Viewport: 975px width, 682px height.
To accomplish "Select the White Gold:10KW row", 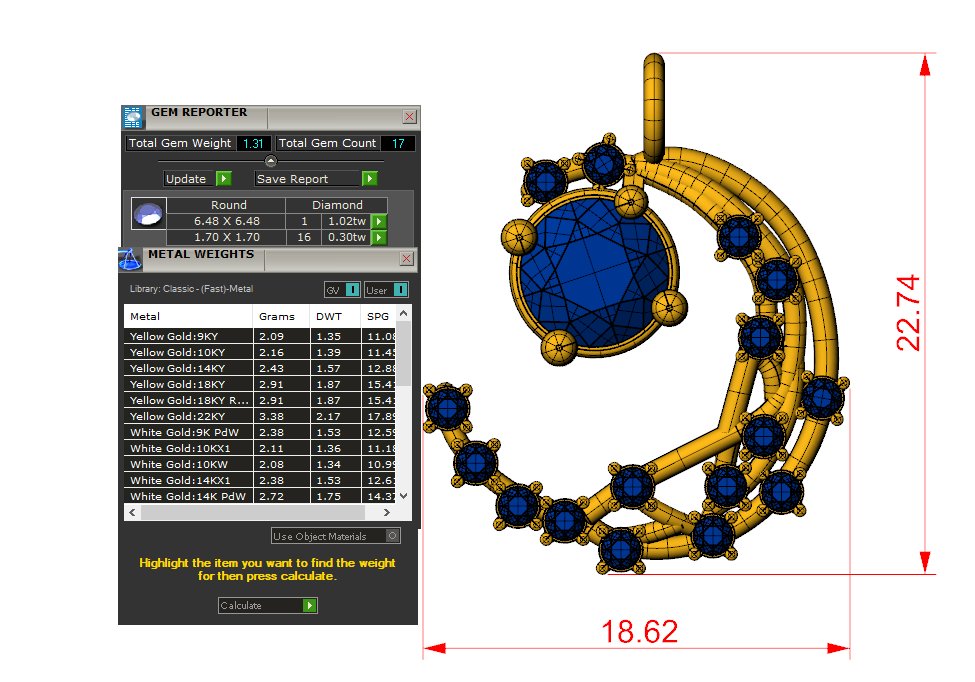I will tap(260, 464).
